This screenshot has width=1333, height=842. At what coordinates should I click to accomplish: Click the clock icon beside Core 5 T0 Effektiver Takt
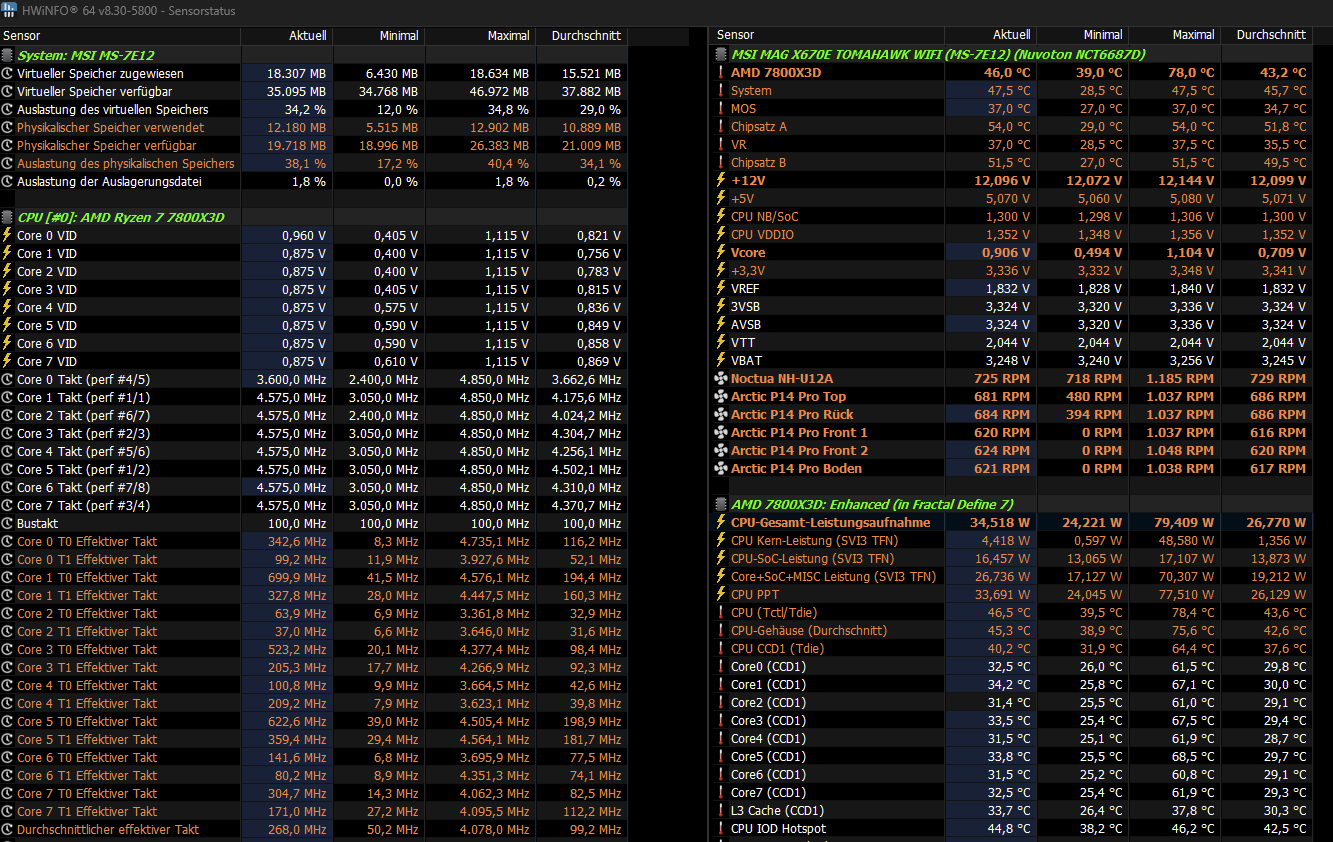tap(8, 722)
